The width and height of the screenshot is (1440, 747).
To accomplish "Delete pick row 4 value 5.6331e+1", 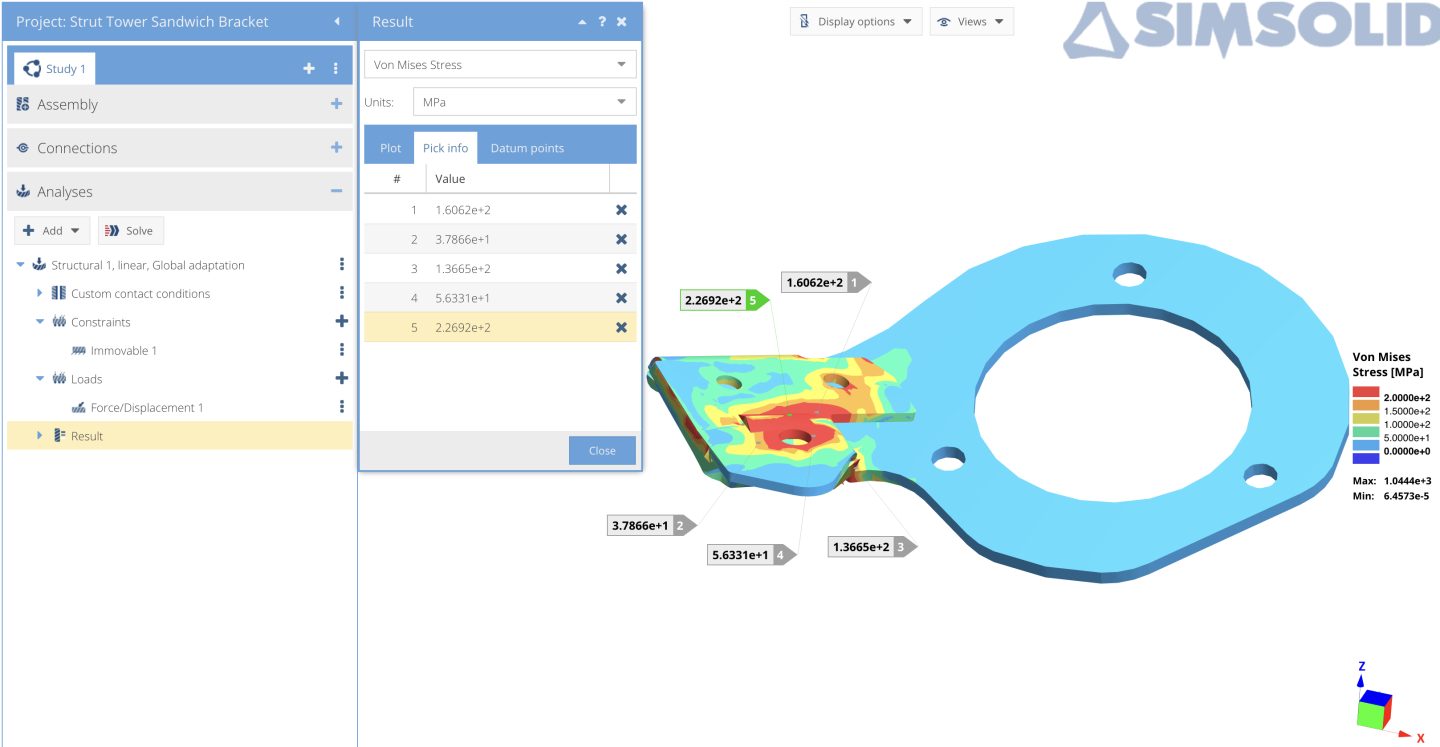I will [621, 298].
